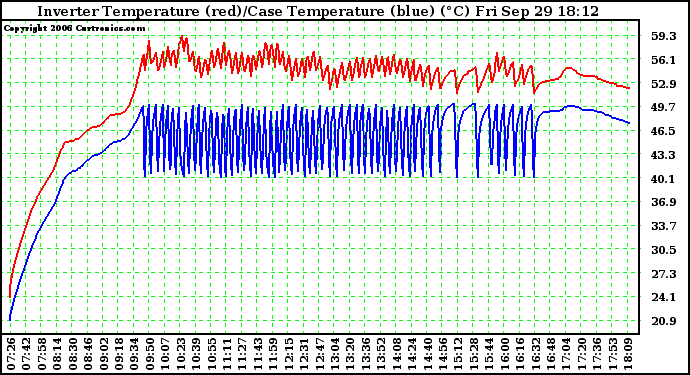Click the end of the blue case temperature line
Image resolution: width=690 pixels, height=375 pixels.
pos(629,123)
